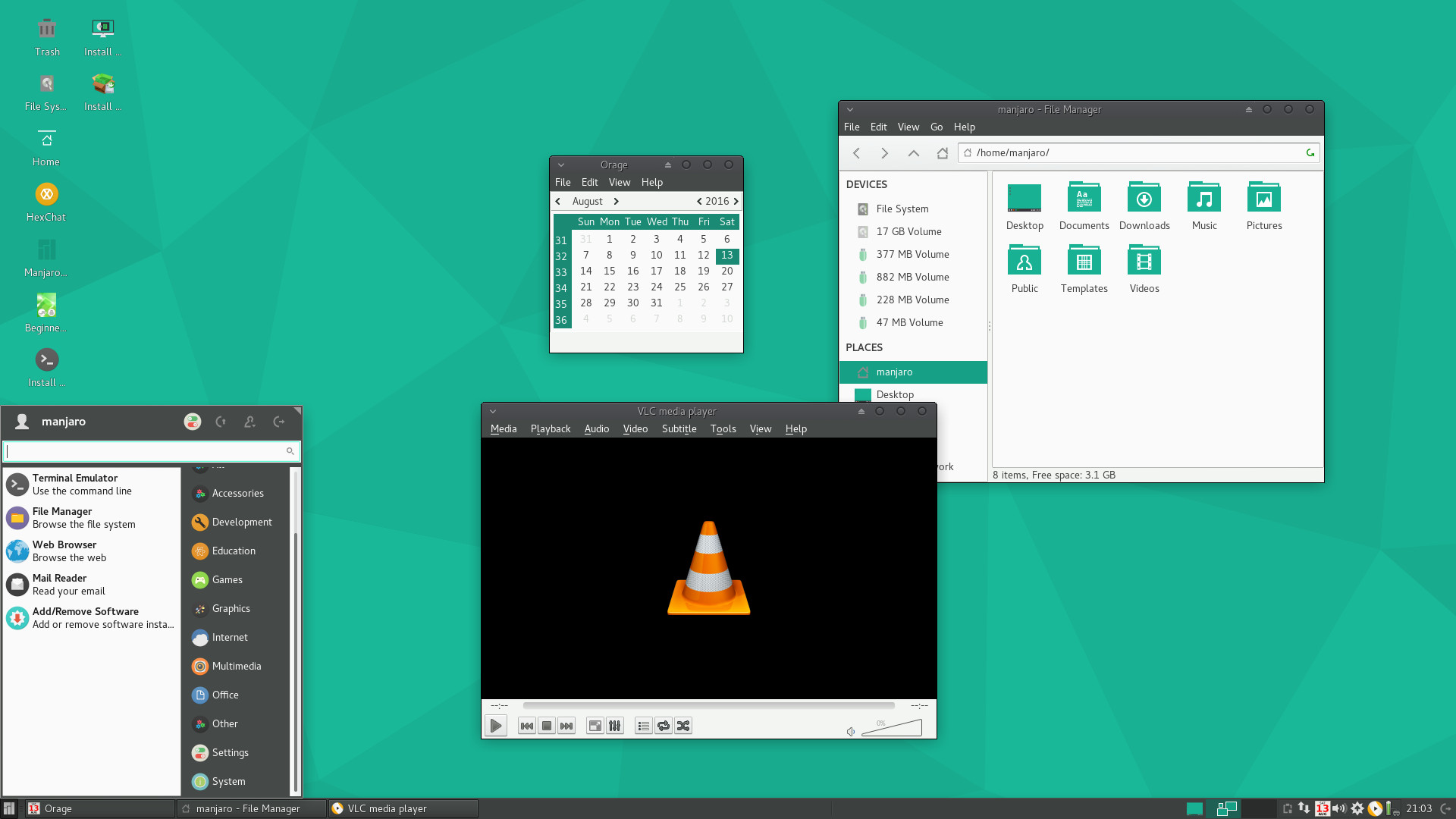The width and height of the screenshot is (1456, 819).
Task: Launch Terminal Emulator from favorites
Action: pos(74,485)
